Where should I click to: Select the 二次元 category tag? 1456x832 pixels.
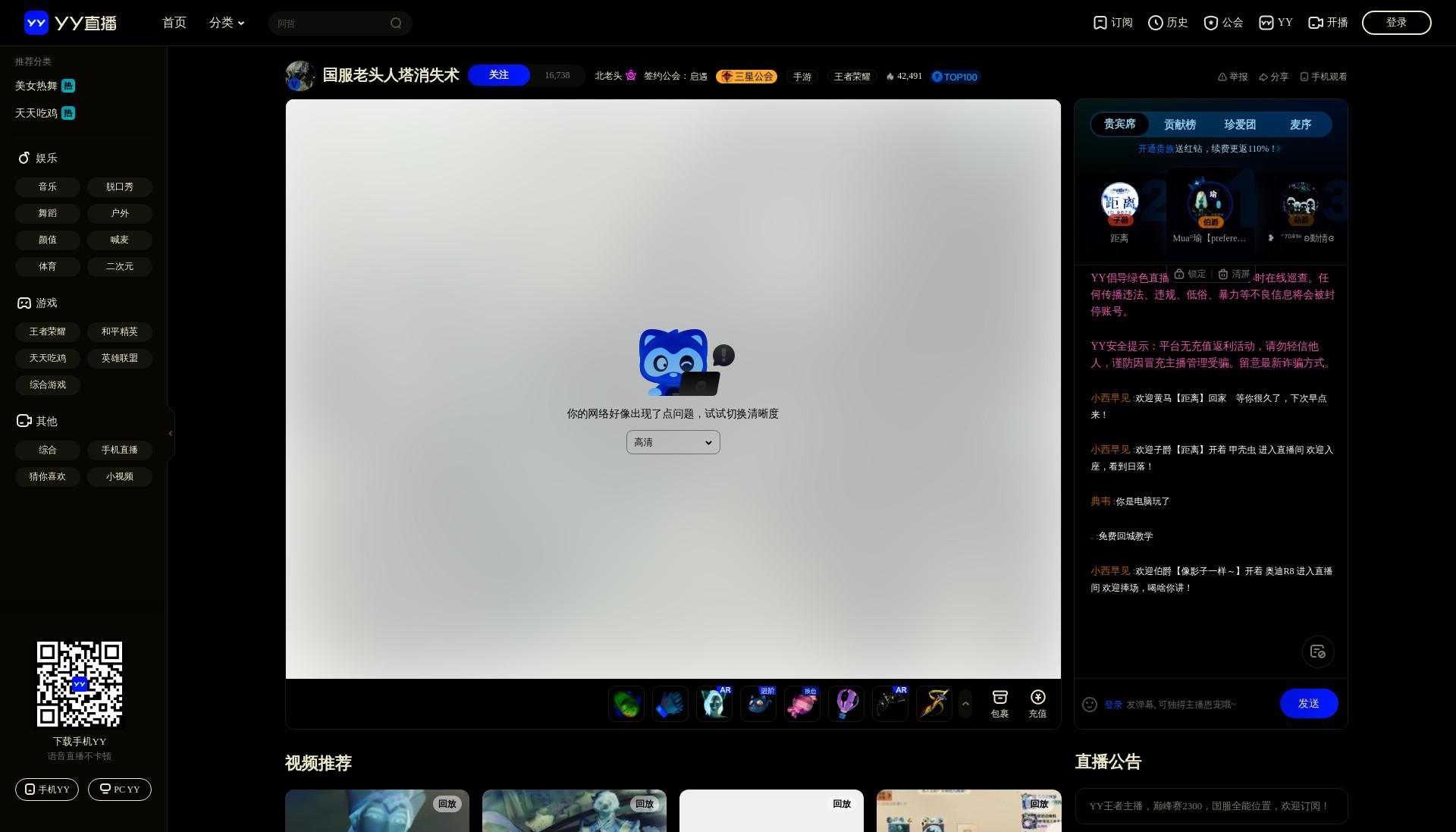click(120, 266)
